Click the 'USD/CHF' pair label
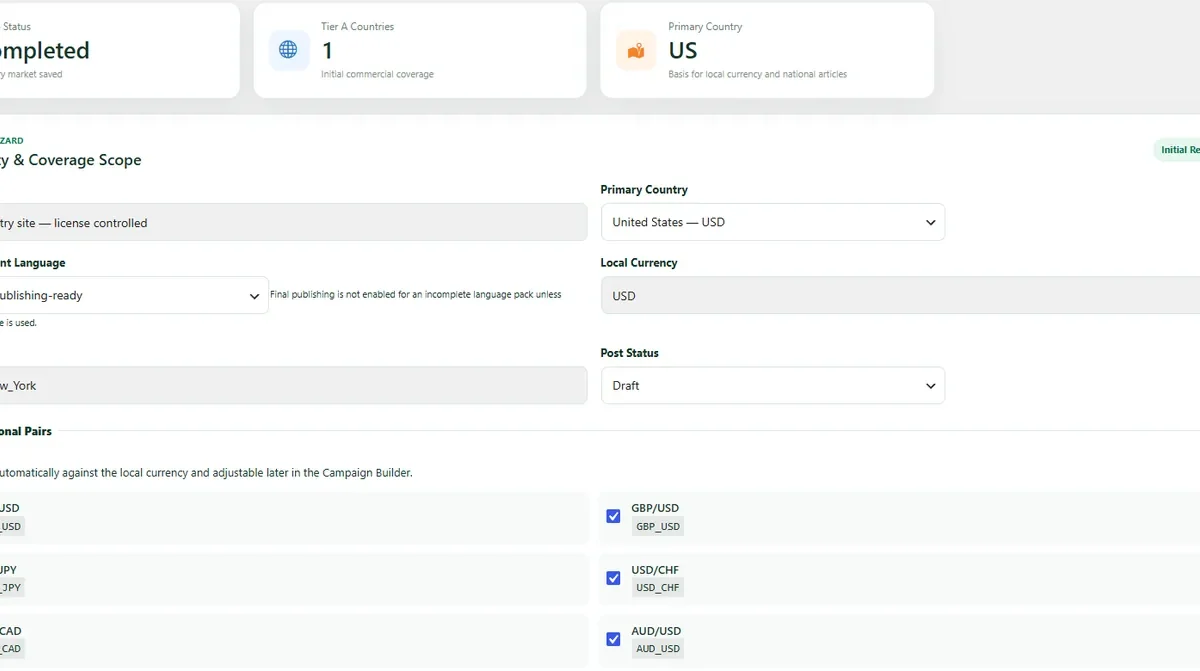This screenshot has height=671, width=1200. (655, 570)
